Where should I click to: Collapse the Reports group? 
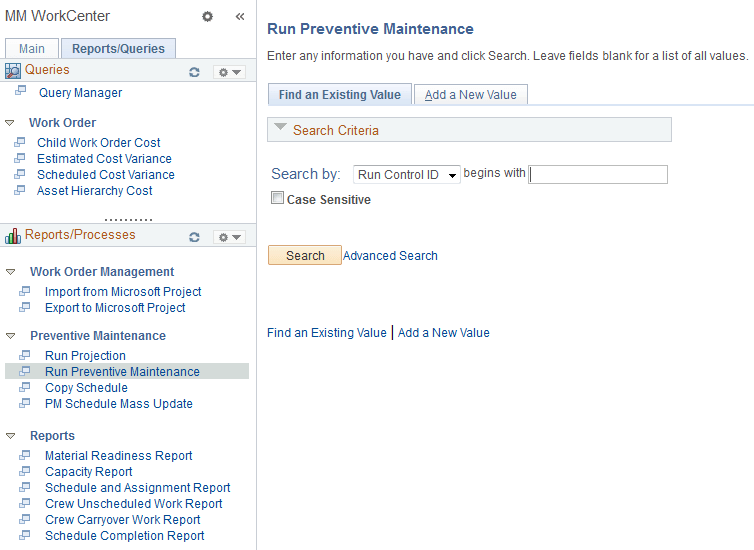(11, 436)
